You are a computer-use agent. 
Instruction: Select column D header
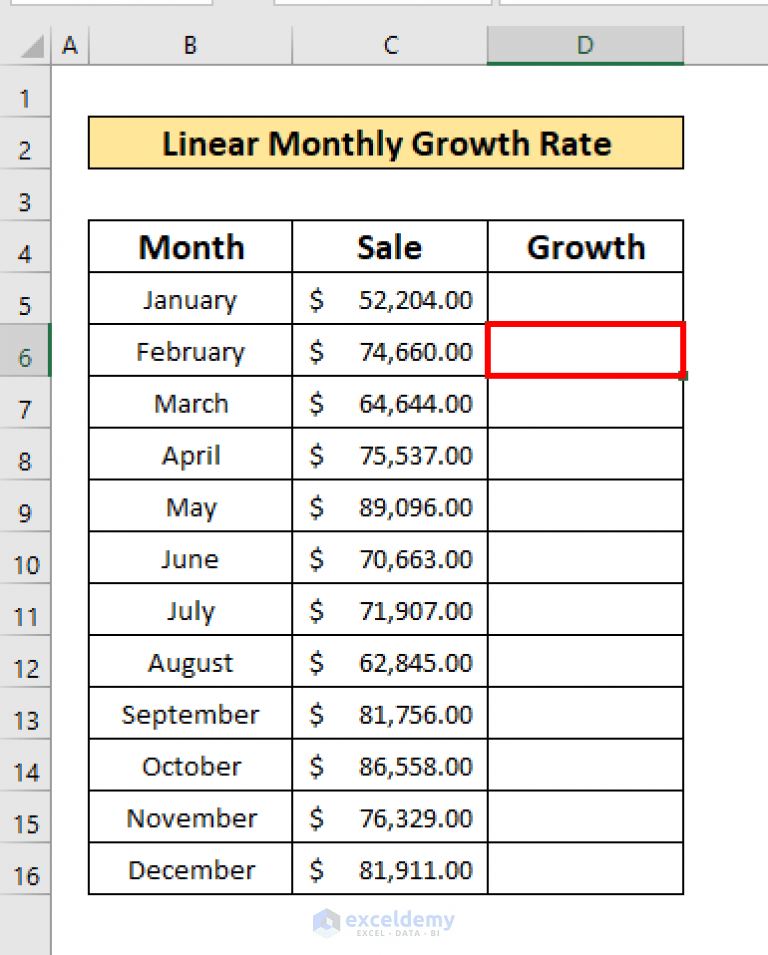pyautogui.click(x=584, y=45)
